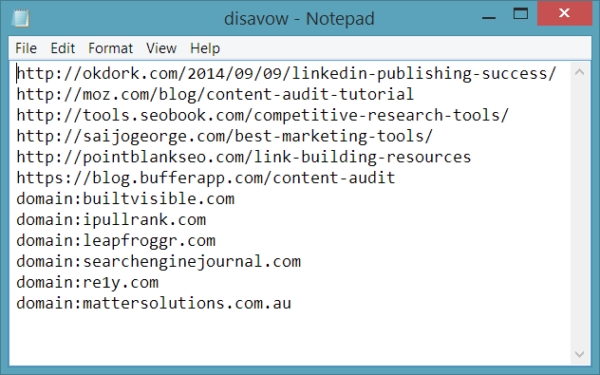Open the File menu
Image resolution: width=600 pixels, height=375 pixels.
pos(26,48)
